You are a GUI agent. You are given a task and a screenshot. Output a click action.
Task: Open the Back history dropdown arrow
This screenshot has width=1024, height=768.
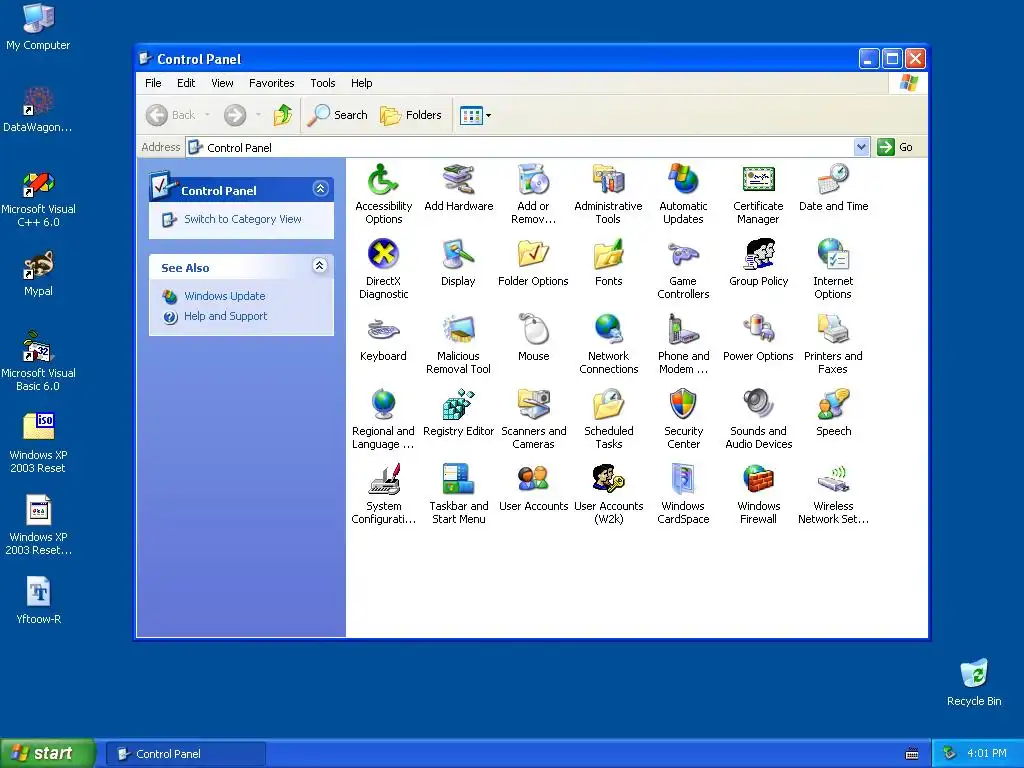(x=208, y=115)
